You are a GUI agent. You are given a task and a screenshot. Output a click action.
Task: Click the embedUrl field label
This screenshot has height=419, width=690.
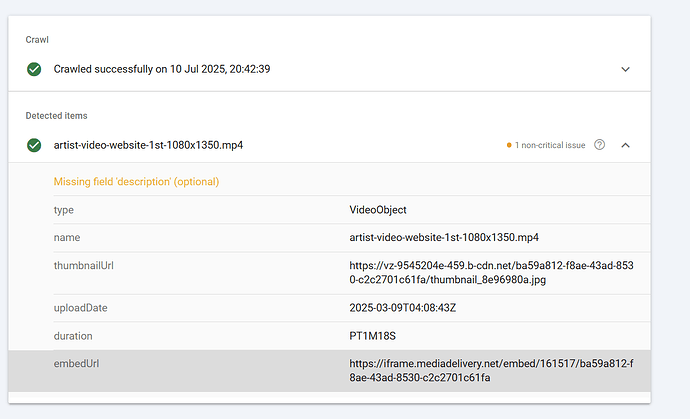click(77, 364)
